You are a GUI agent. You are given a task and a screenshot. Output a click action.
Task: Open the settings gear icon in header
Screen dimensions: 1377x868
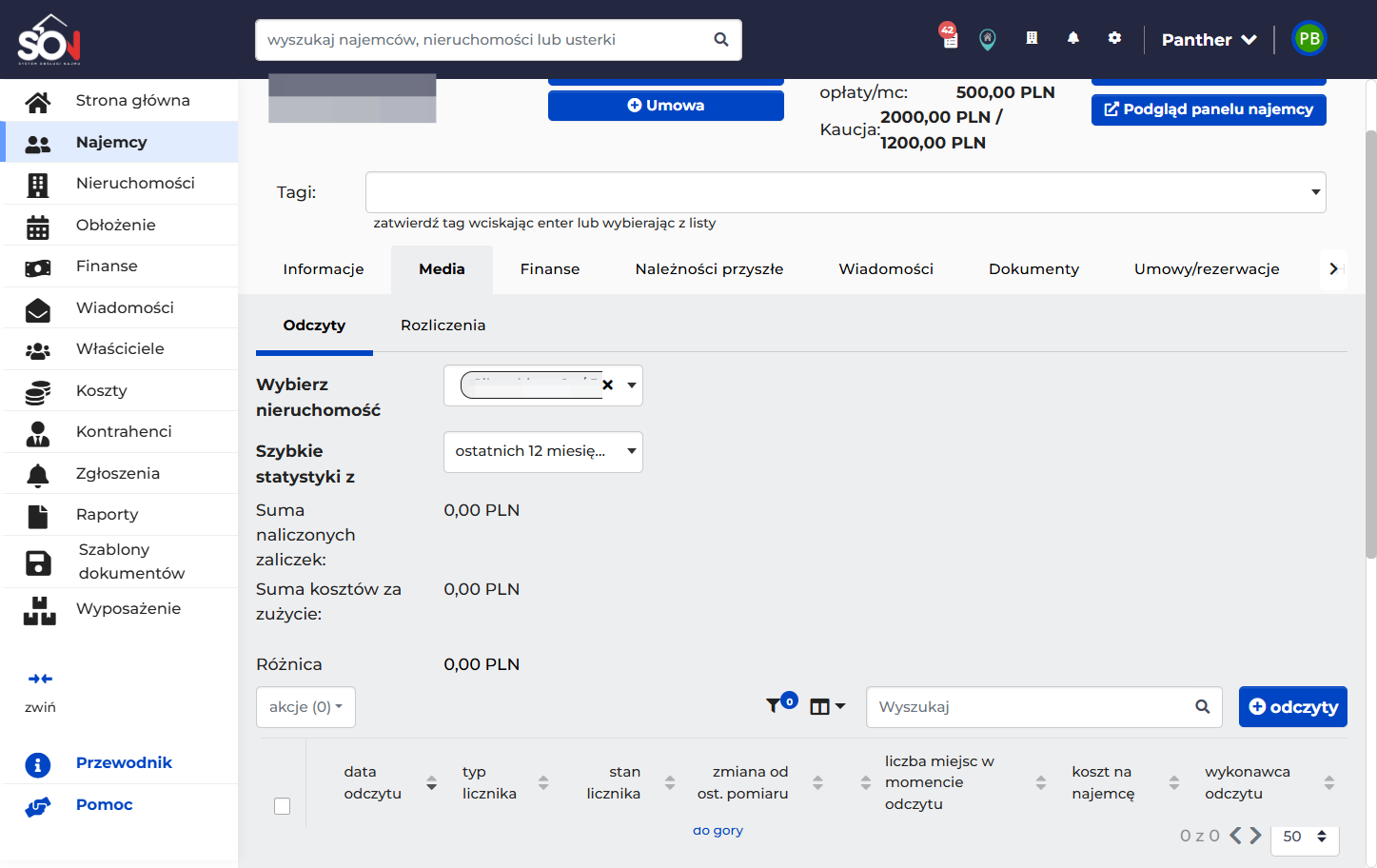1114,38
